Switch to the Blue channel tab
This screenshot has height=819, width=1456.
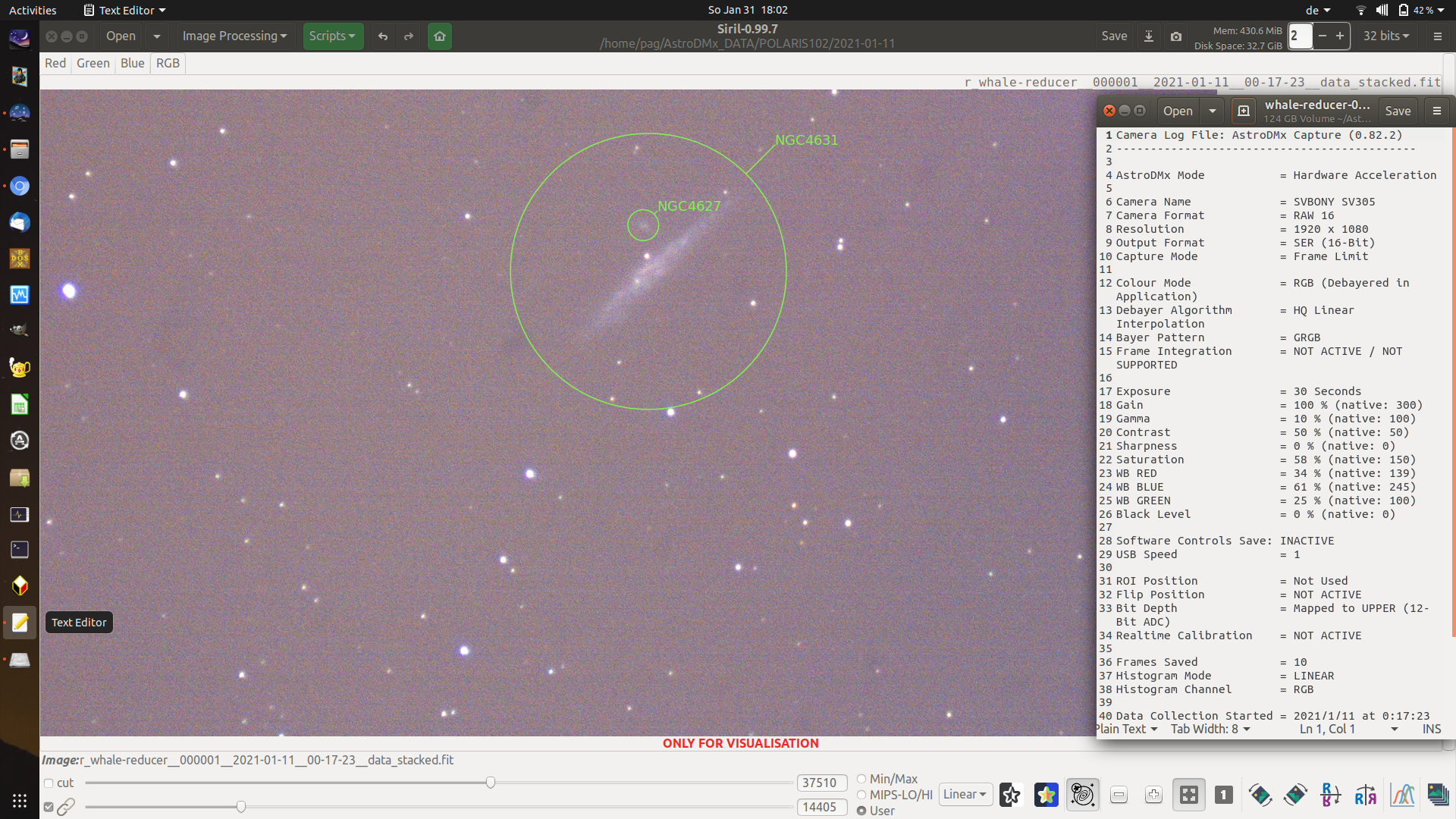tap(133, 64)
